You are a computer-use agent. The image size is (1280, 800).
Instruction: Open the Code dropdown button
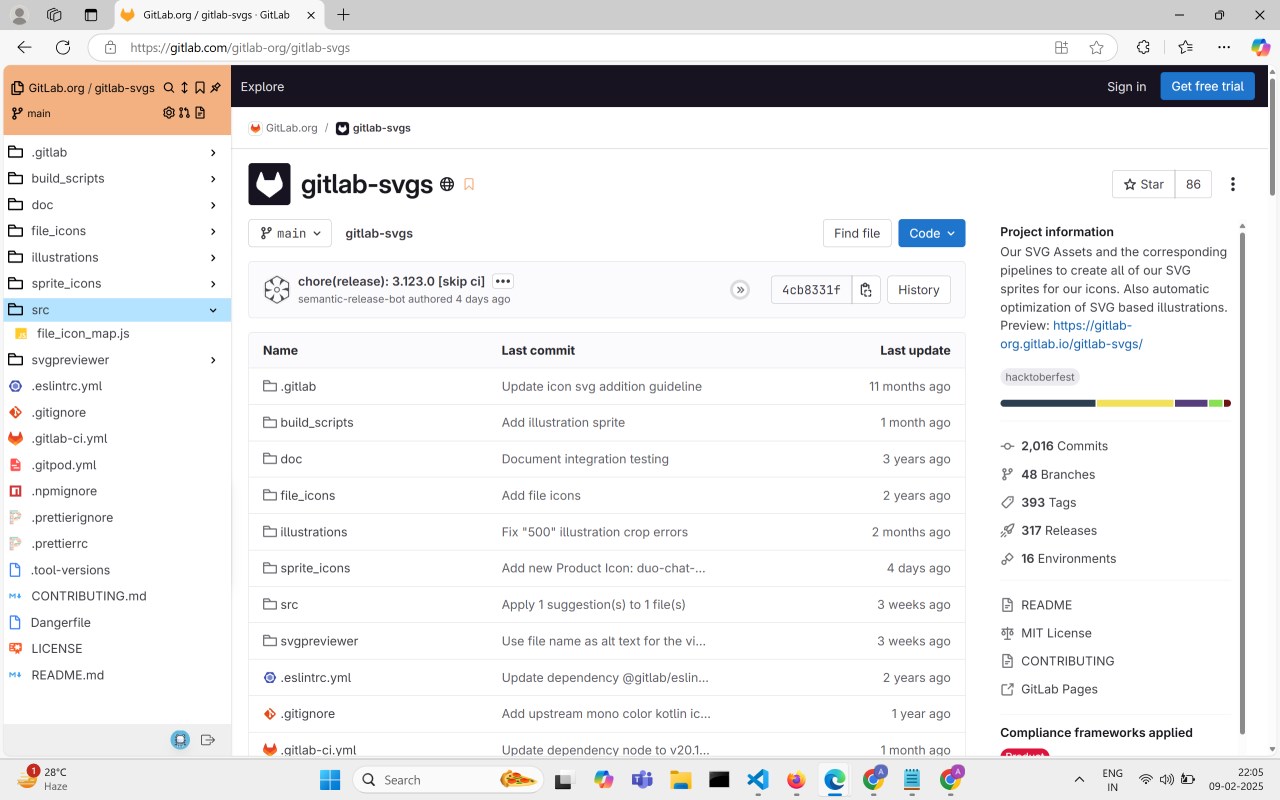click(x=931, y=233)
